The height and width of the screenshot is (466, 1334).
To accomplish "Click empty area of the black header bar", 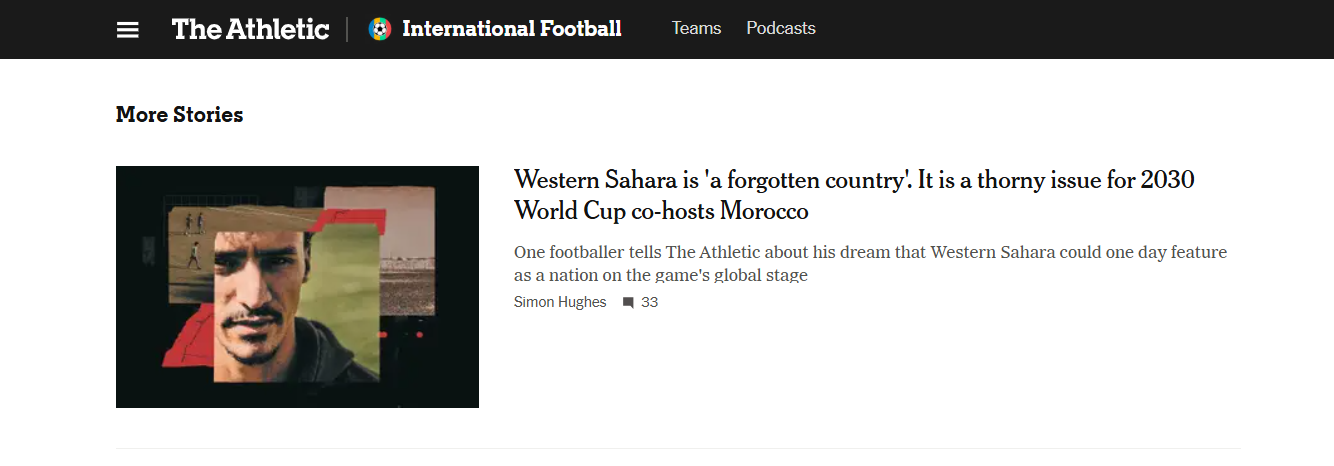I will (x=1050, y=29).
